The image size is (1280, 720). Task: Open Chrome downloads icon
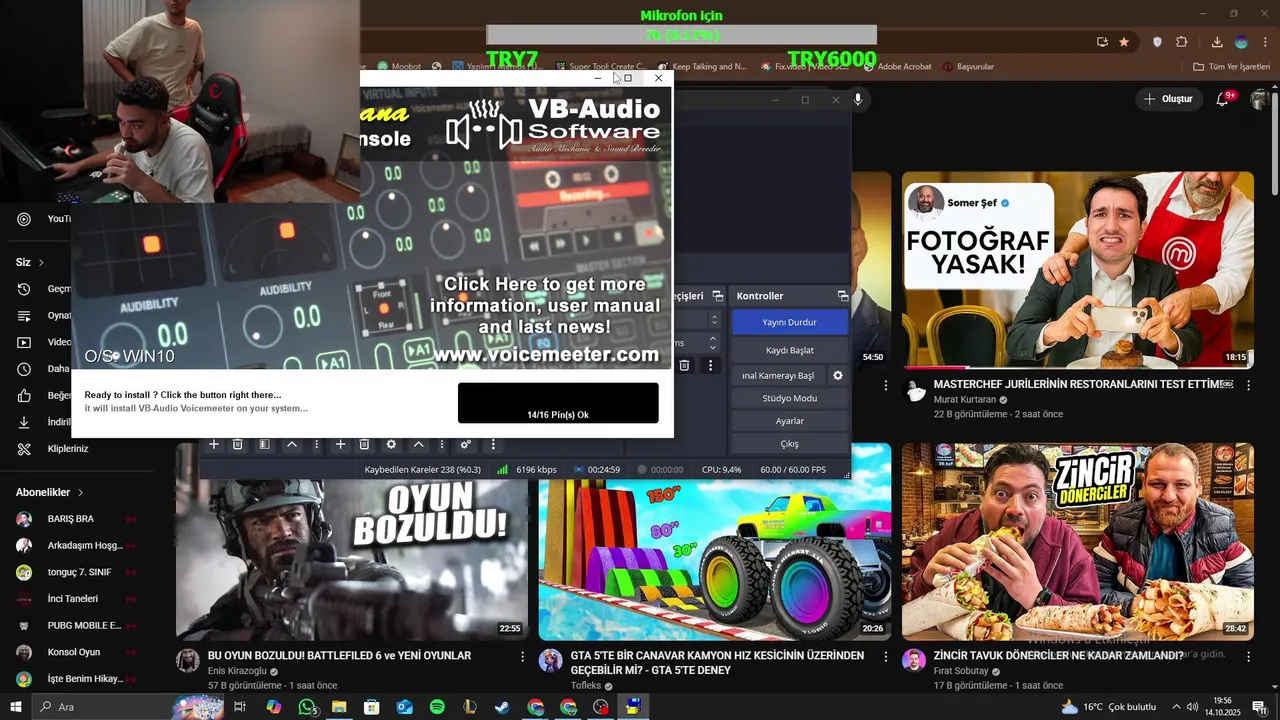[x=1217, y=42]
